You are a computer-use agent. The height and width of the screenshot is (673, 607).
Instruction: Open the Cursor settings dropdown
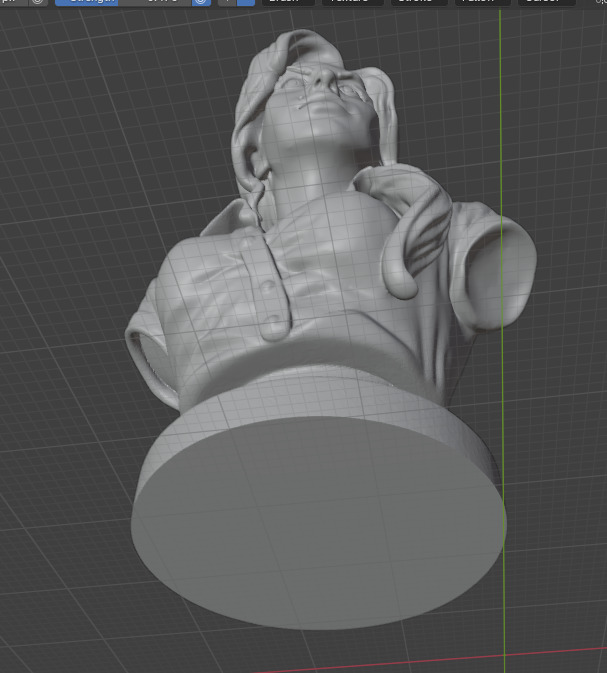(x=546, y=2)
